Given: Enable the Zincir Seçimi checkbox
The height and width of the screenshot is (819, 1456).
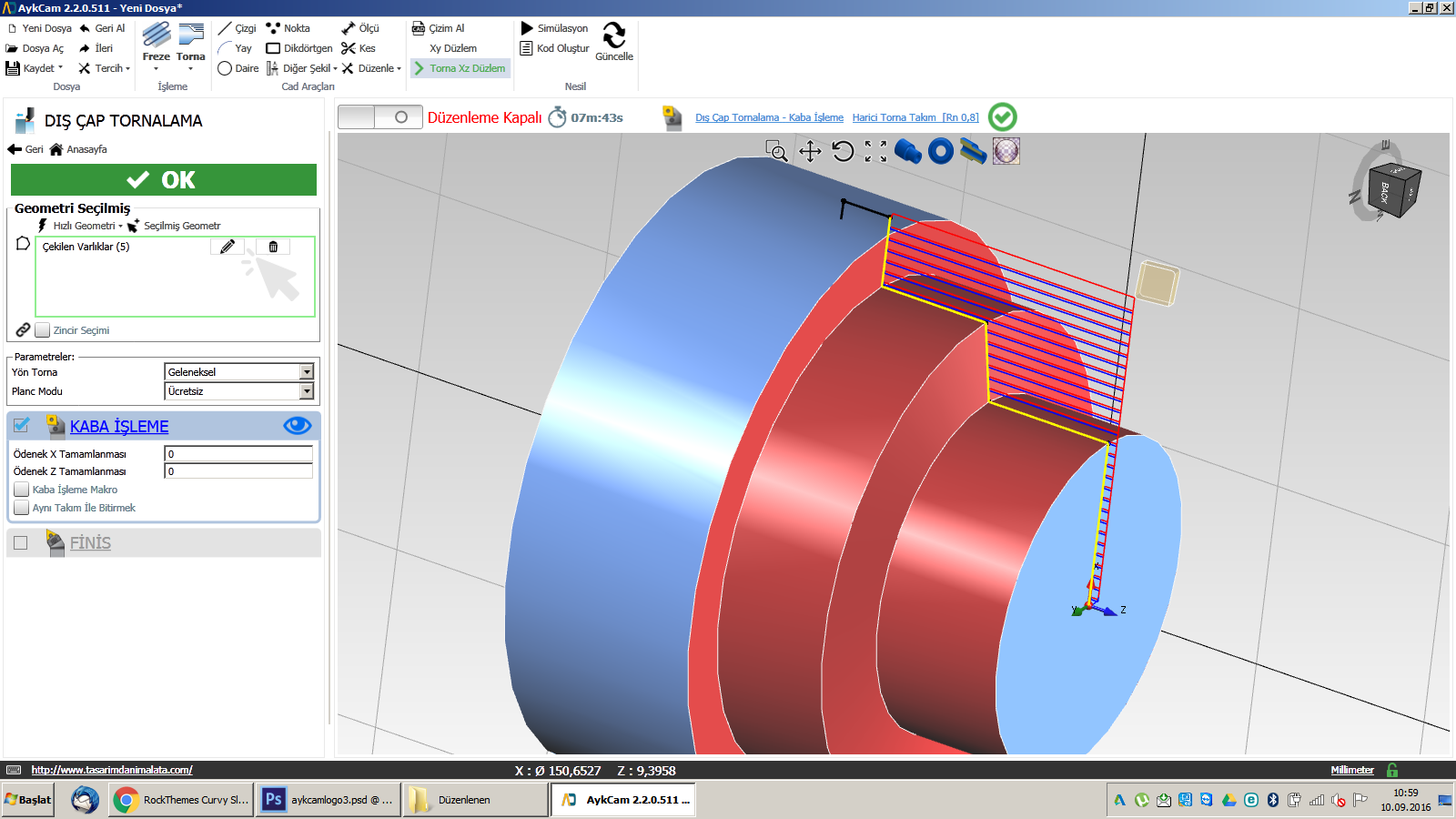Looking at the screenshot, I should tap(43, 330).
